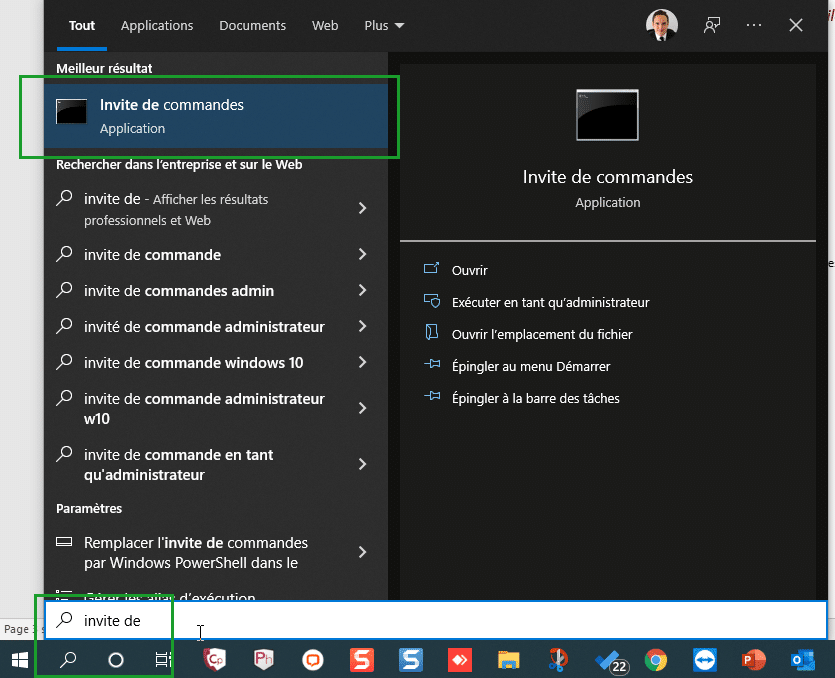
Task: Open Microsoft To Do with badge 22
Action: pos(611,661)
